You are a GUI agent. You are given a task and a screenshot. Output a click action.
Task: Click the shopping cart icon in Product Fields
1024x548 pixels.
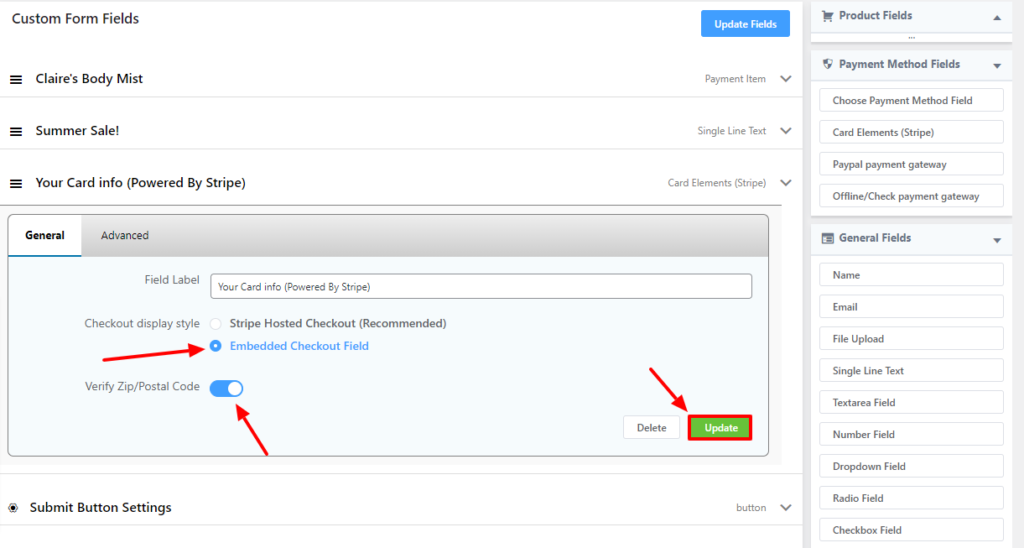coord(827,16)
